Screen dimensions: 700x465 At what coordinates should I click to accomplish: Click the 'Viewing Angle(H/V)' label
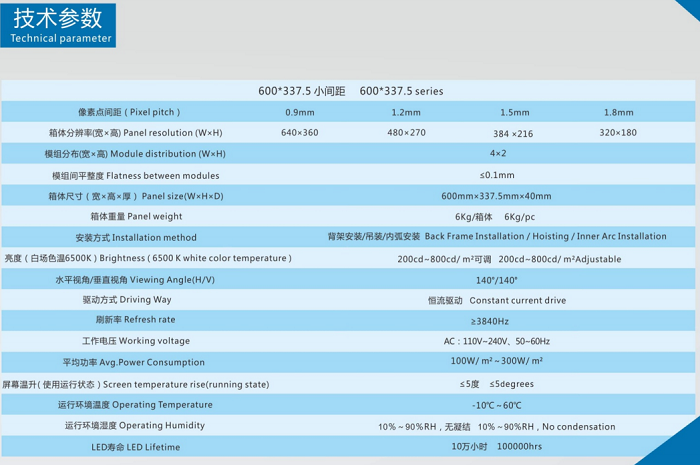[172, 280]
